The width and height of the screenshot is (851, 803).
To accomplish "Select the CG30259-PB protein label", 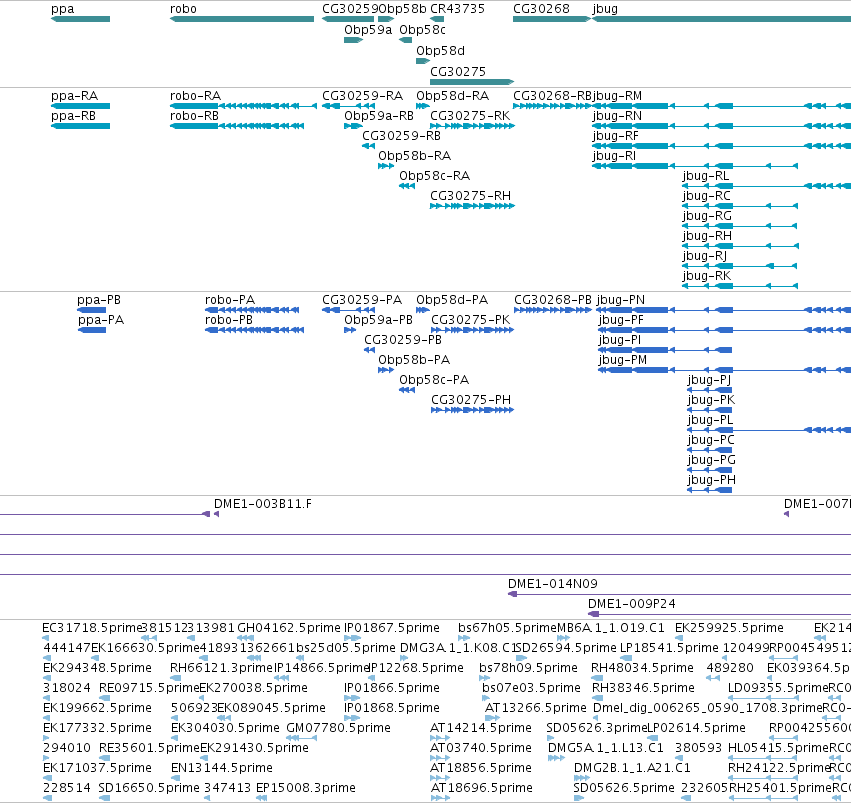I will (x=403, y=340).
